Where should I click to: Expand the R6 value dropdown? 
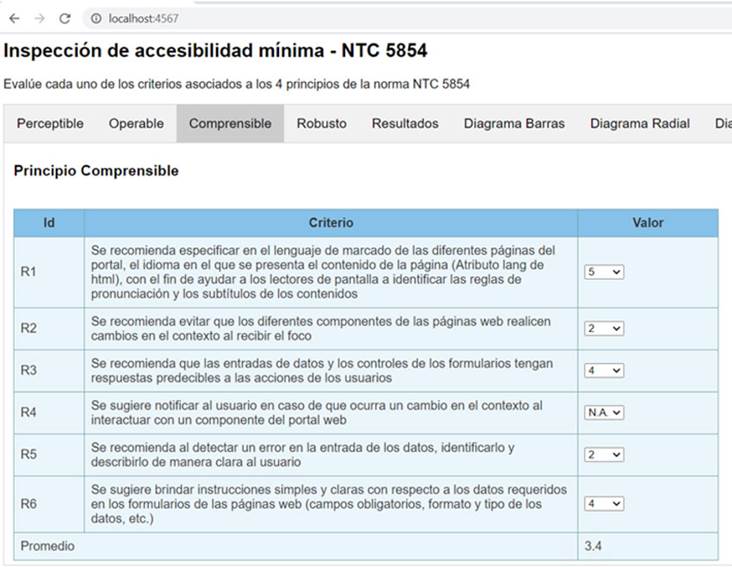pyautogui.click(x=604, y=504)
